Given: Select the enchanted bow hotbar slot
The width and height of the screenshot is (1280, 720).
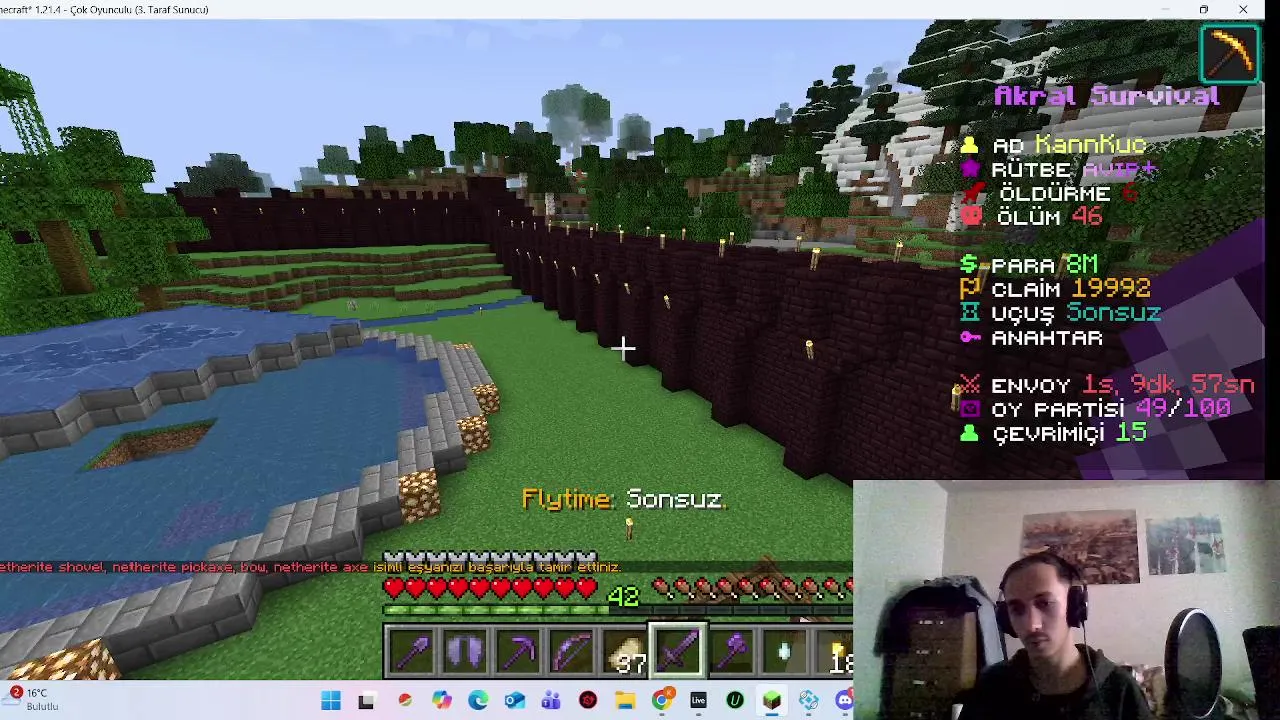Looking at the screenshot, I should (x=571, y=652).
